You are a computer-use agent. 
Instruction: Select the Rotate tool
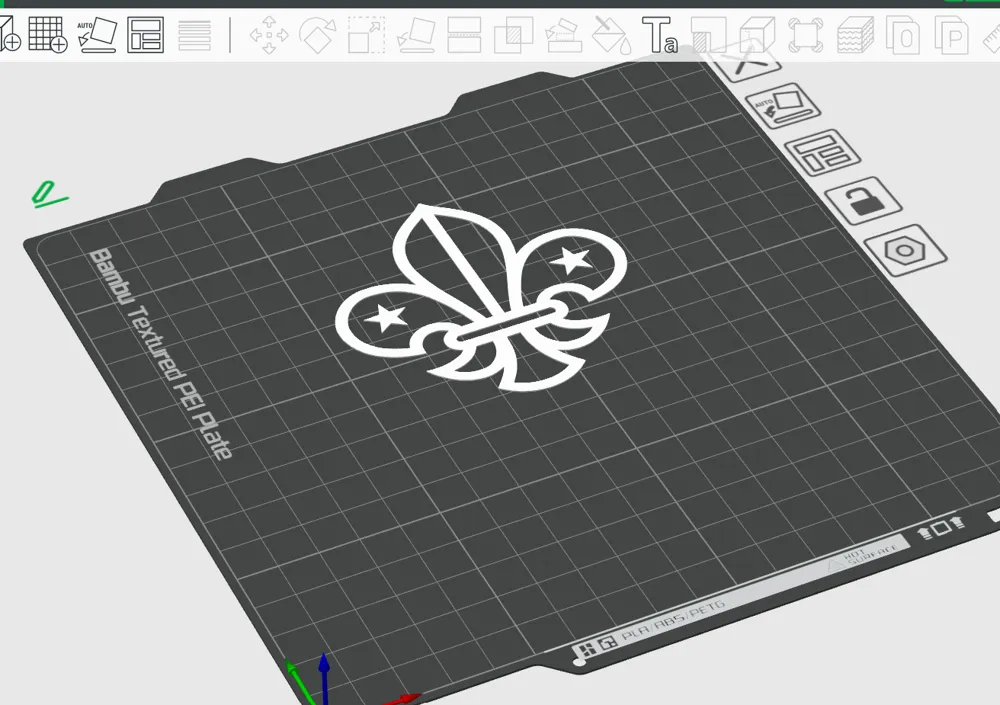pyautogui.click(x=318, y=35)
